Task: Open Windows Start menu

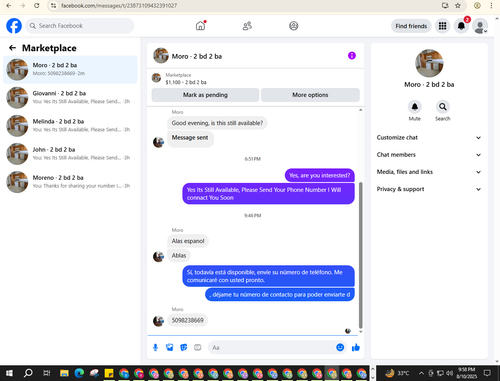Action: pos(9,373)
